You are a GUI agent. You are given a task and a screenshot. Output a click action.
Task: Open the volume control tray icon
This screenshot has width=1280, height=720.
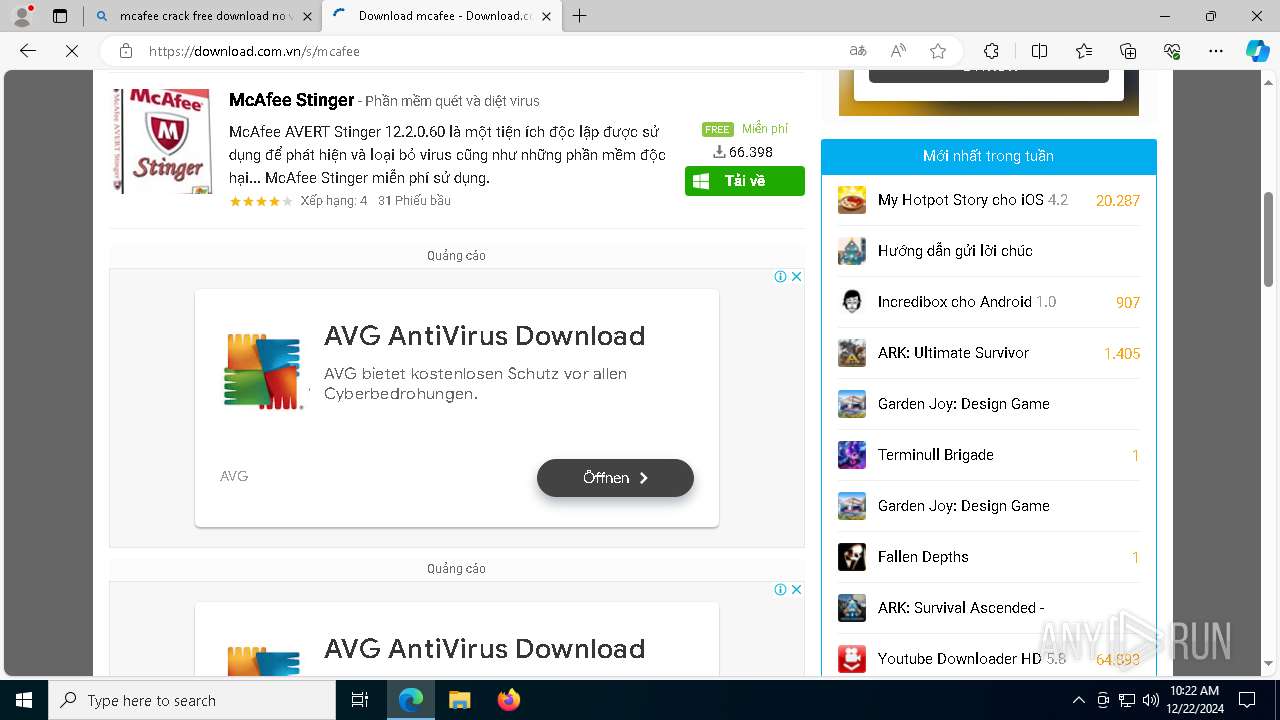(x=1150, y=700)
